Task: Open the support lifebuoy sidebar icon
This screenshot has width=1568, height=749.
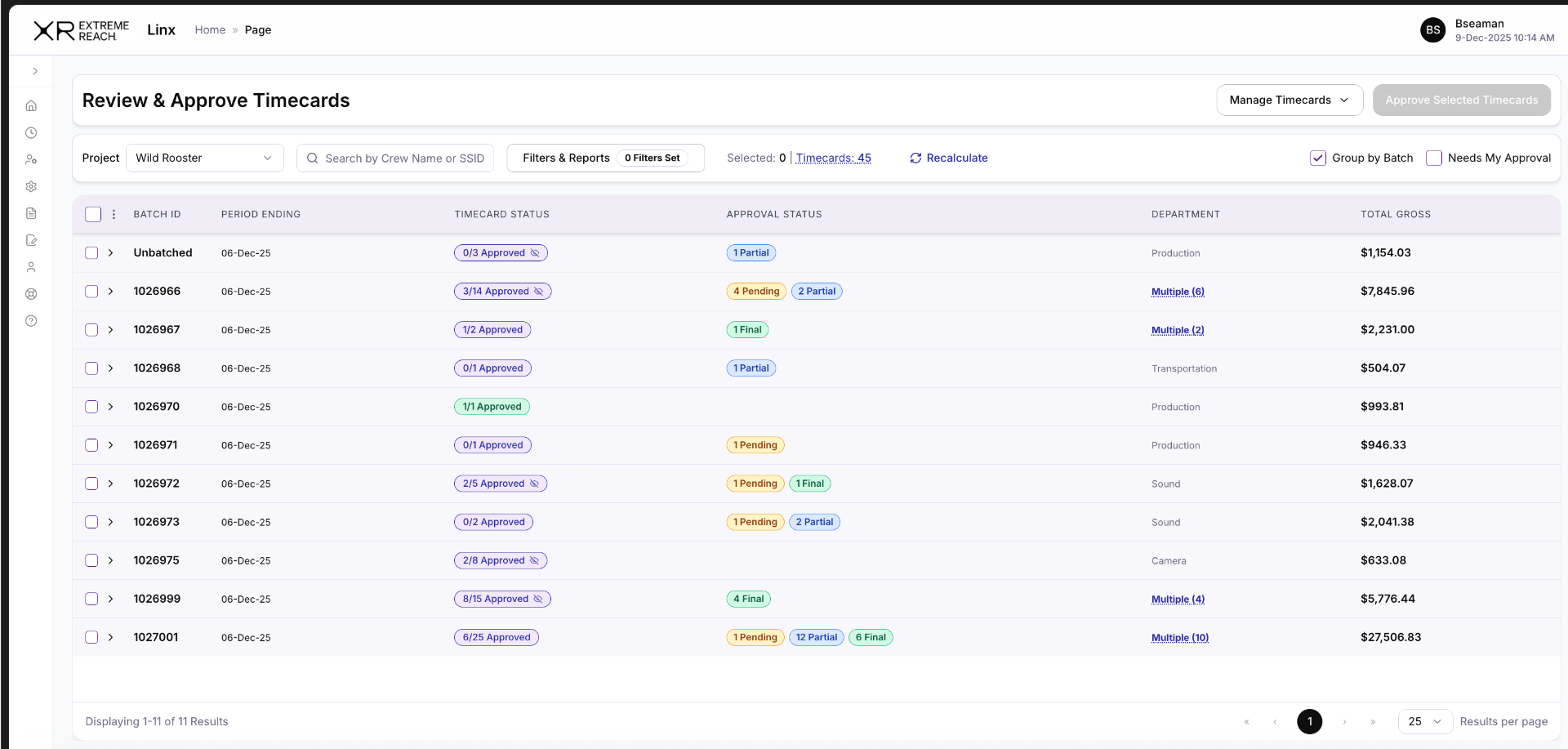Action: tap(31, 294)
